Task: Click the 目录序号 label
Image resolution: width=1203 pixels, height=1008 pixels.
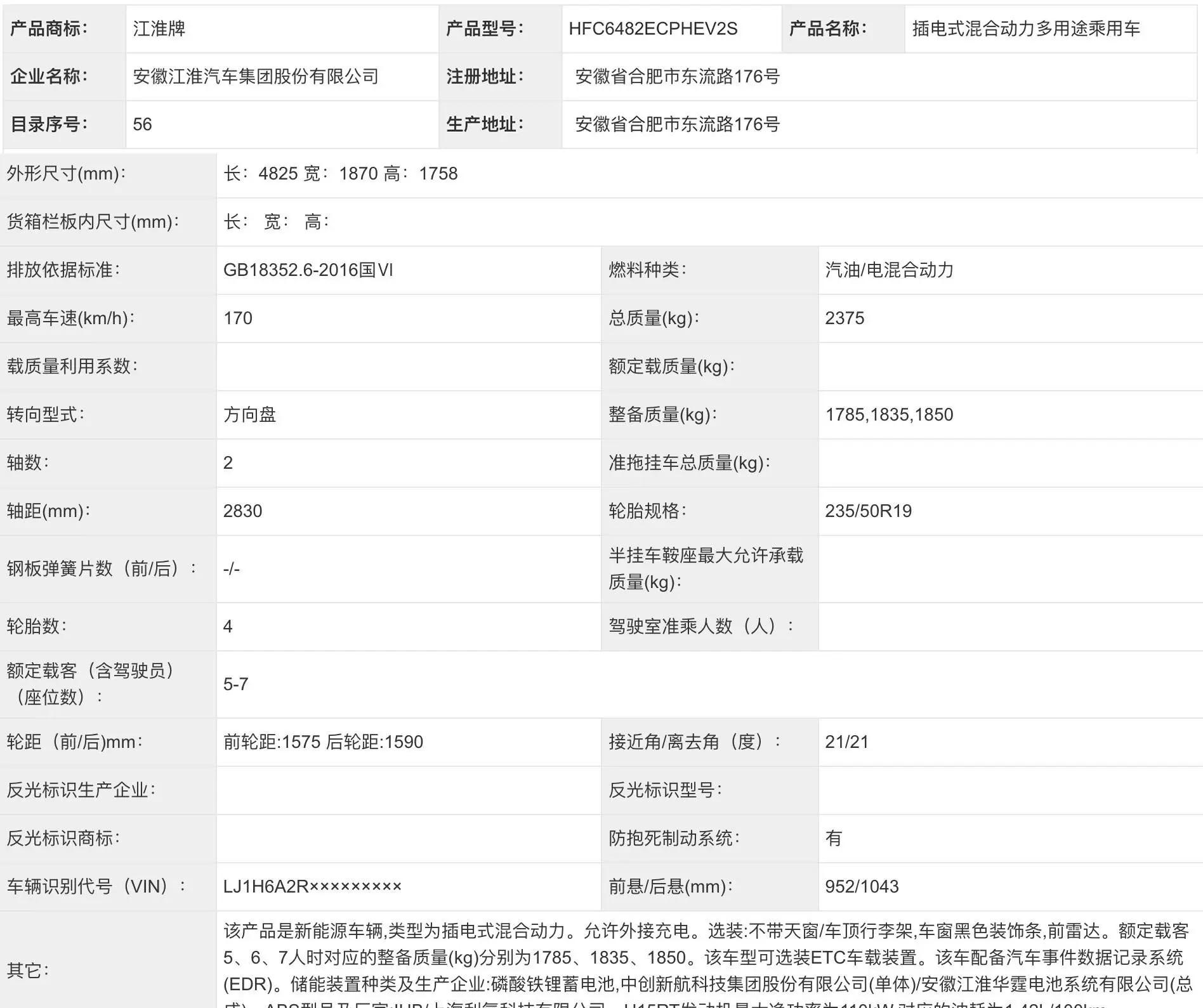Action: coord(49,124)
